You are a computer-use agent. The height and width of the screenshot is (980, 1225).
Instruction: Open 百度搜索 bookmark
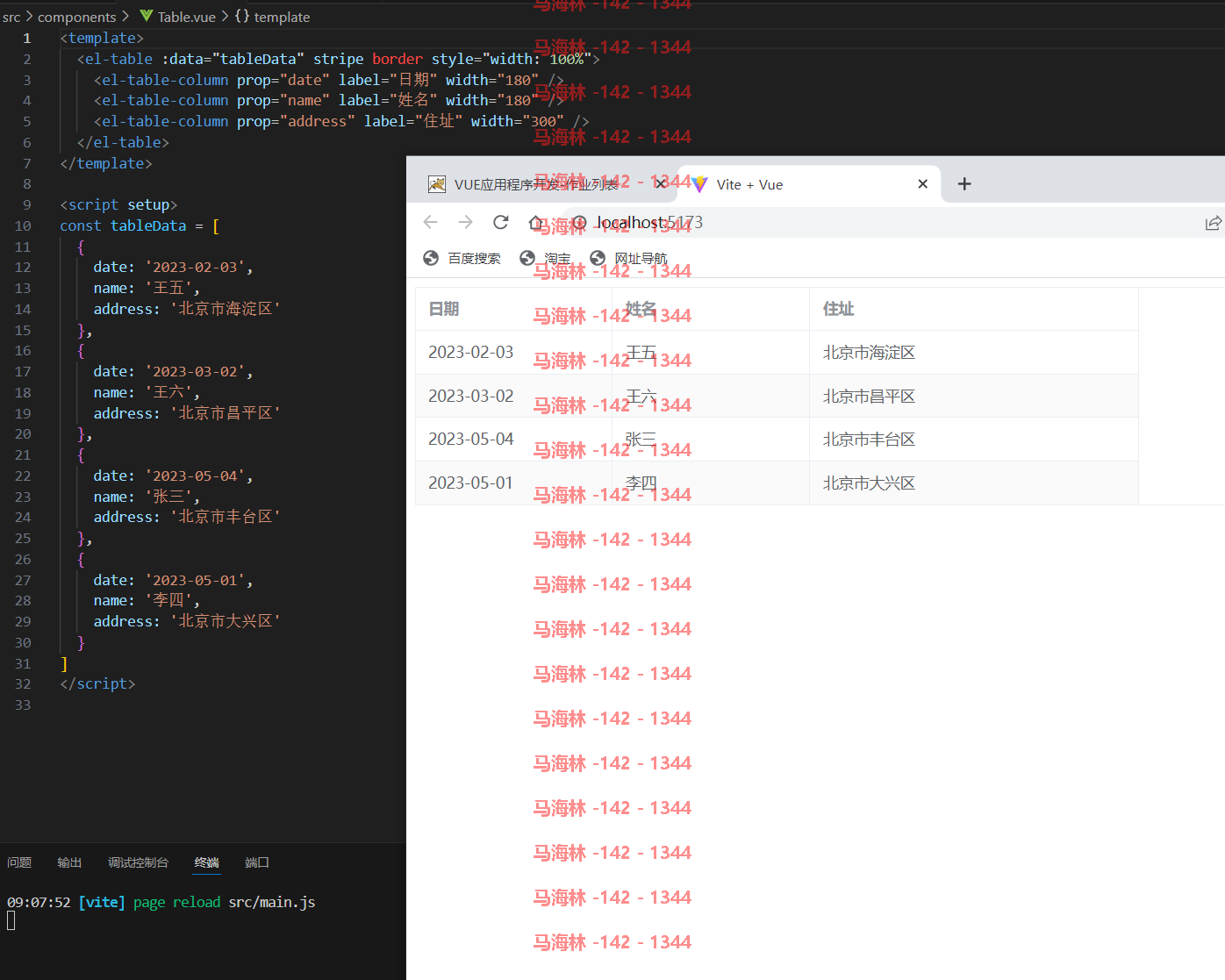462,258
